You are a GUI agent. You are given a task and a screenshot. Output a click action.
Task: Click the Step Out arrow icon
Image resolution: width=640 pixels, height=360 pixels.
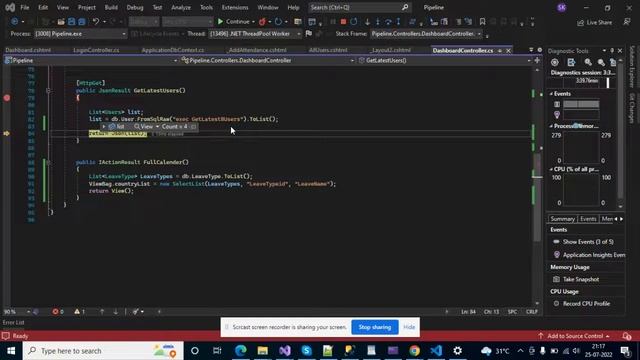(x=398, y=22)
